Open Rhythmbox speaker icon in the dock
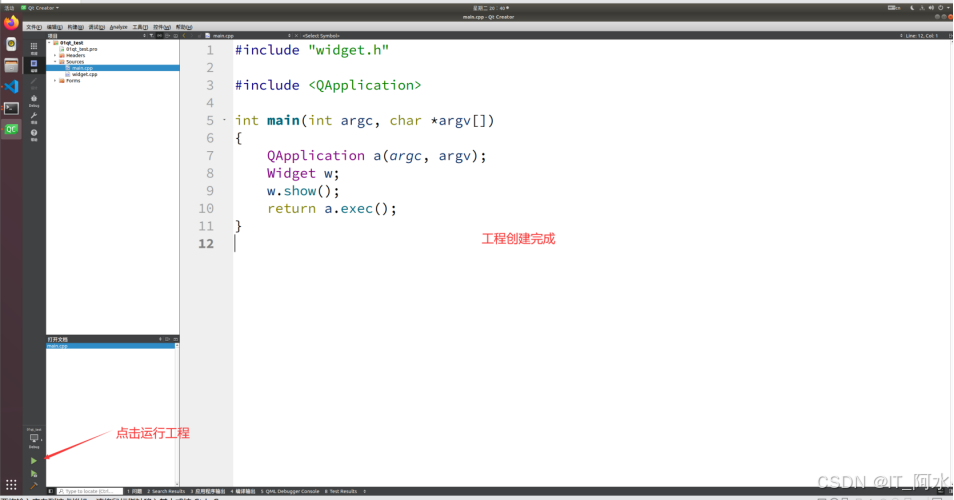The height and width of the screenshot is (500, 954). (x=11, y=44)
